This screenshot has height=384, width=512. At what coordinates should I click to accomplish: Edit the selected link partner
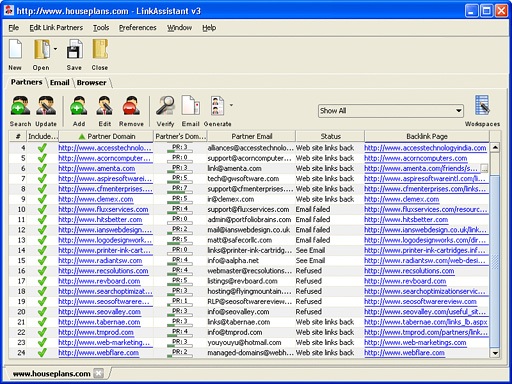(x=104, y=111)
